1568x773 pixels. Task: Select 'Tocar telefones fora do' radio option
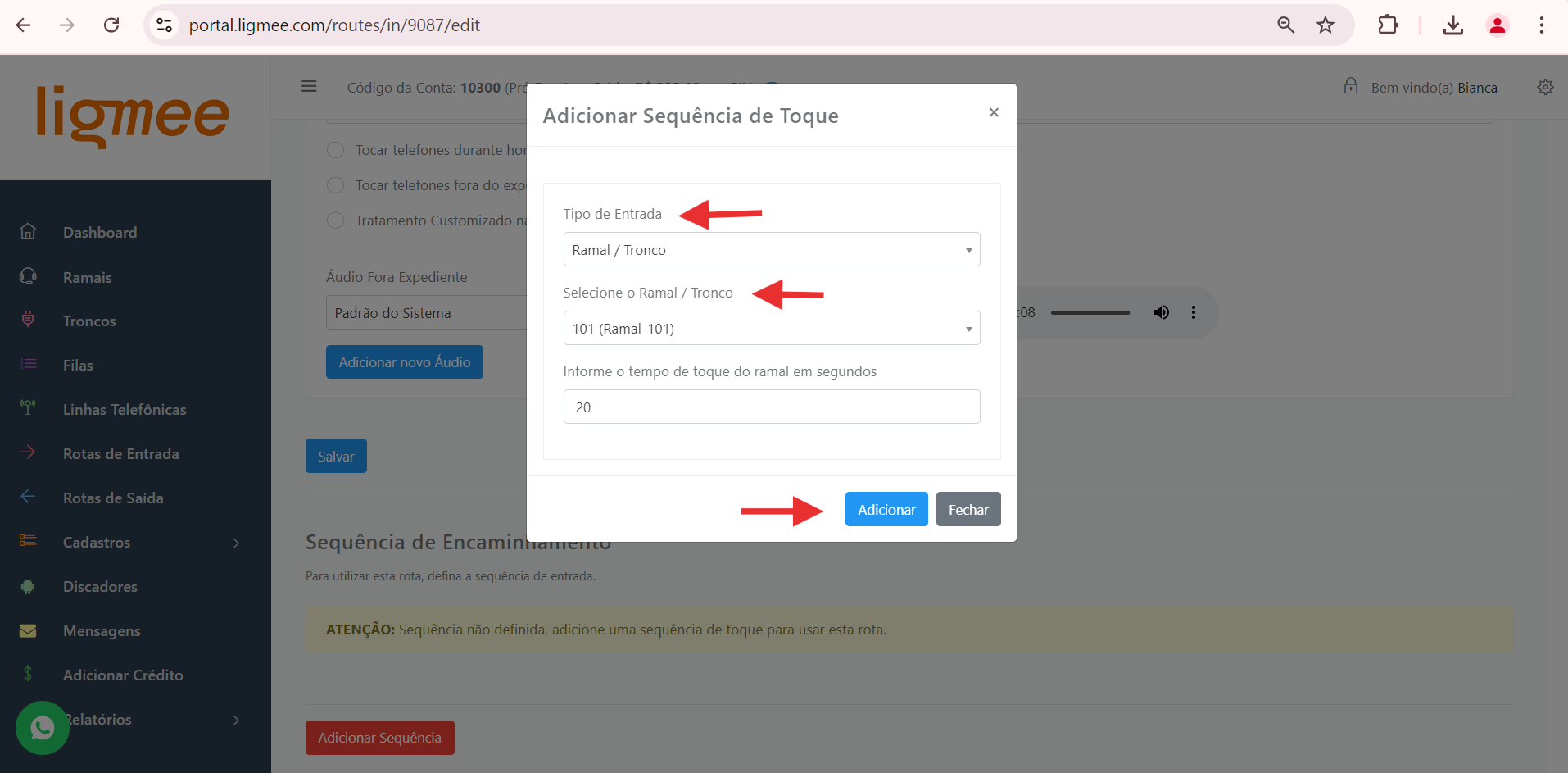click(x=335, y=185)
